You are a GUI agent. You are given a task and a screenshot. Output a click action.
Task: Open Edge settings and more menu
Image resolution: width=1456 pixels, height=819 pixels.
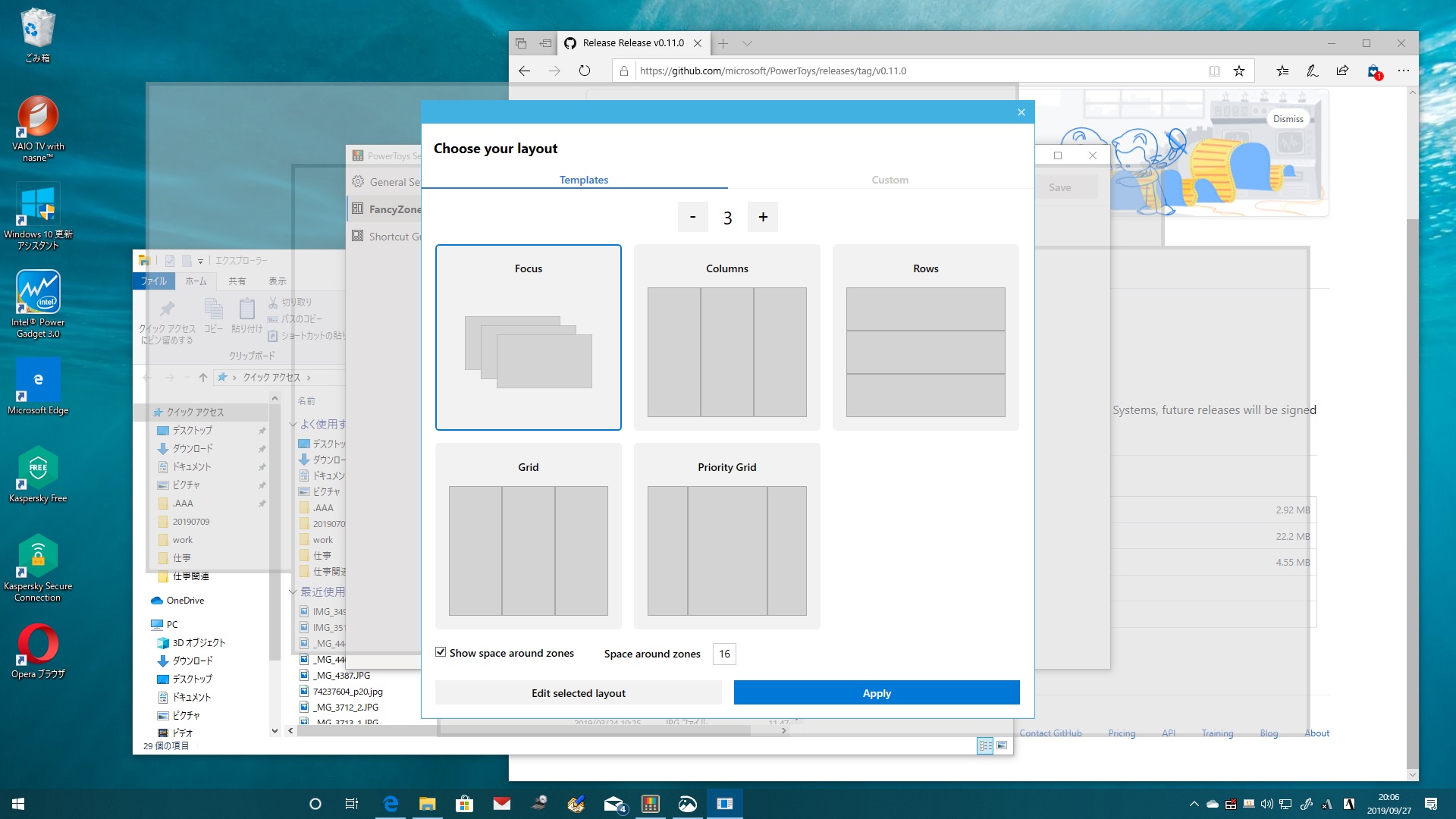[x=1404, y=71]
